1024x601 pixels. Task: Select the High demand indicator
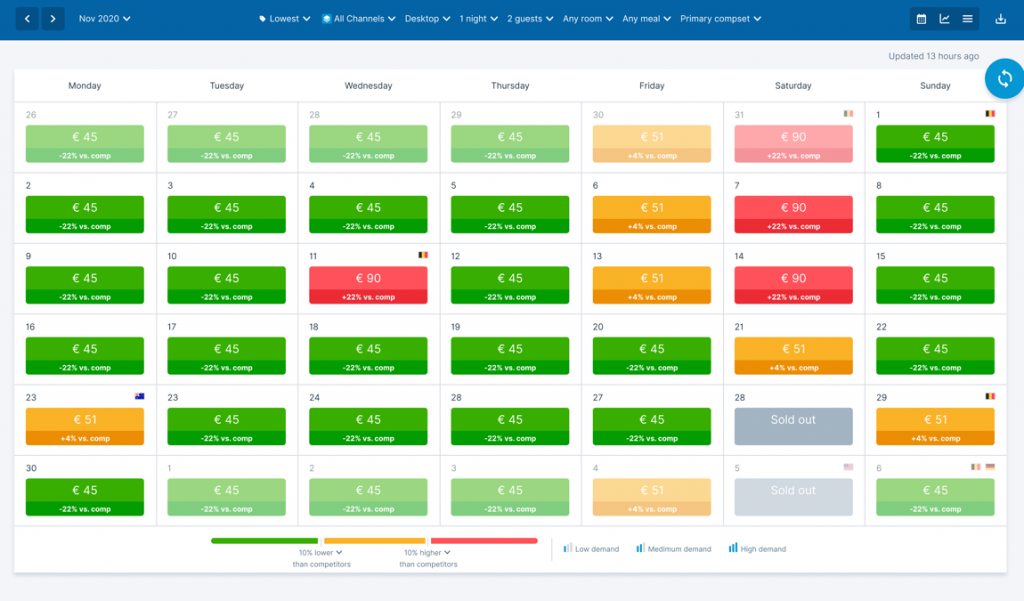[x=757, y=548]
